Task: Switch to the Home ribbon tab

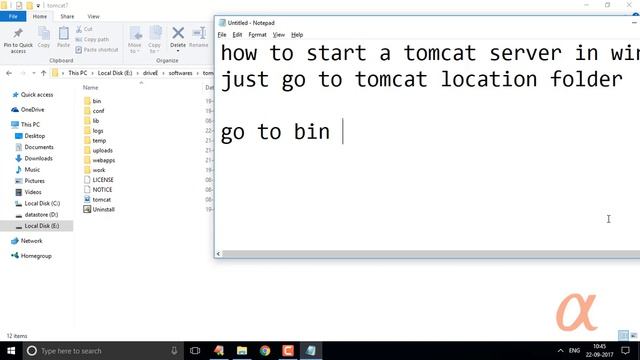Action: (40, 16)
